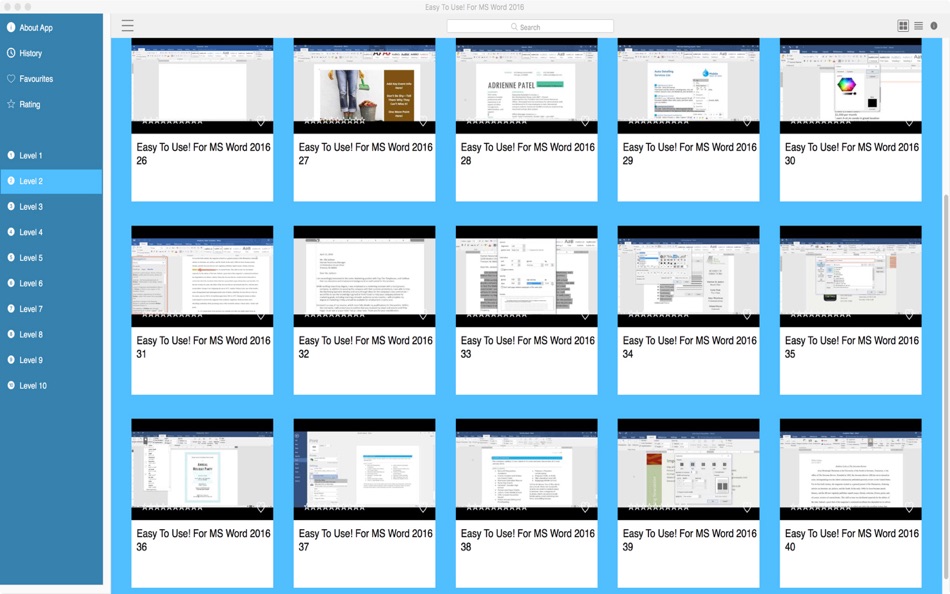Open the info icon in toolbar
This screenshot has width=950, height=594.
pos(934,25)
